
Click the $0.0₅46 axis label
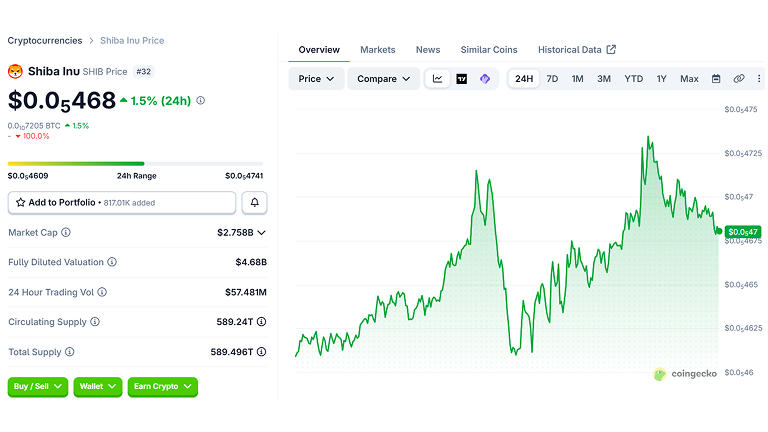pos(739,373)
